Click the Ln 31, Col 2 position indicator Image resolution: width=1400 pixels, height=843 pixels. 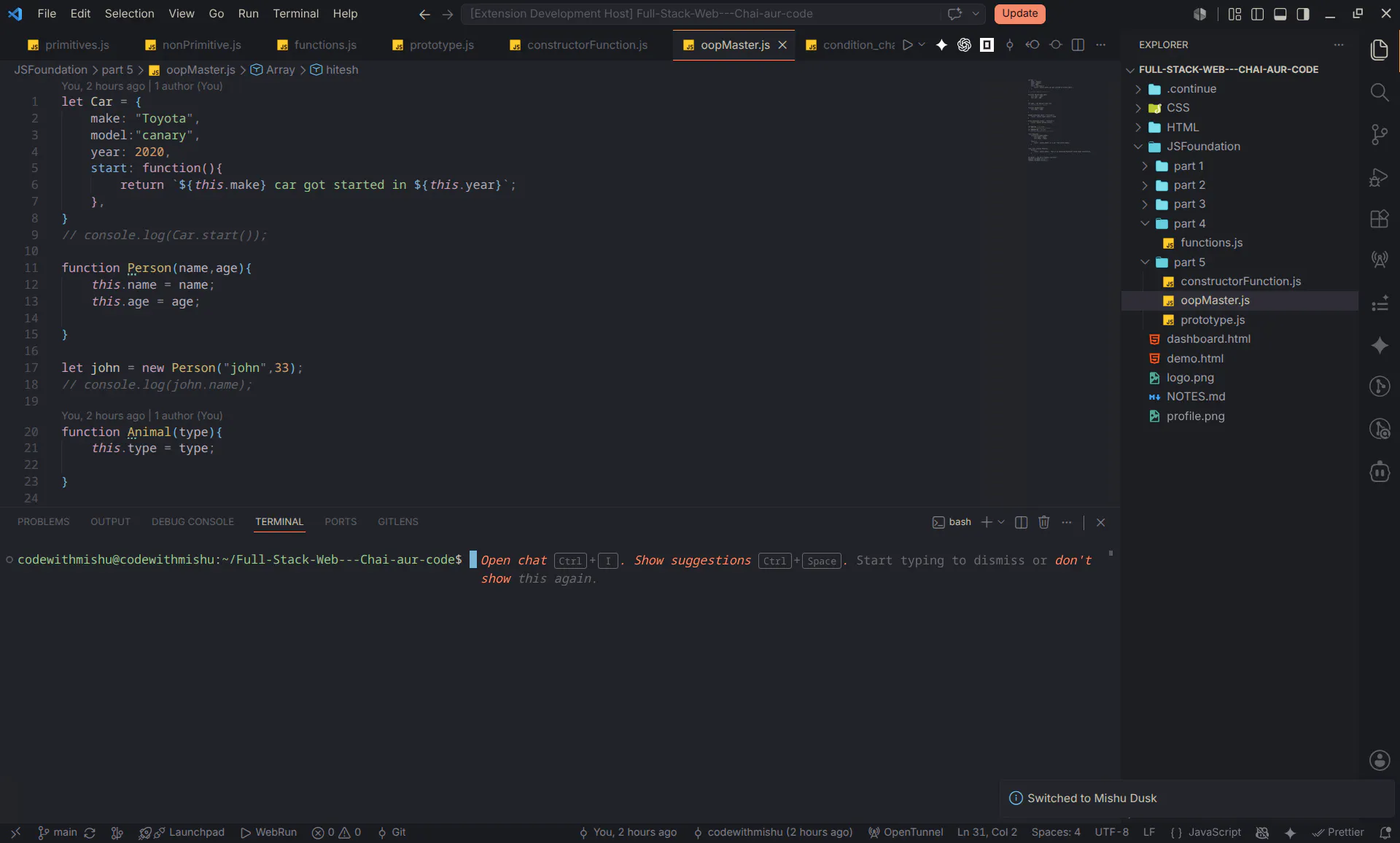[x=987, y=833]
